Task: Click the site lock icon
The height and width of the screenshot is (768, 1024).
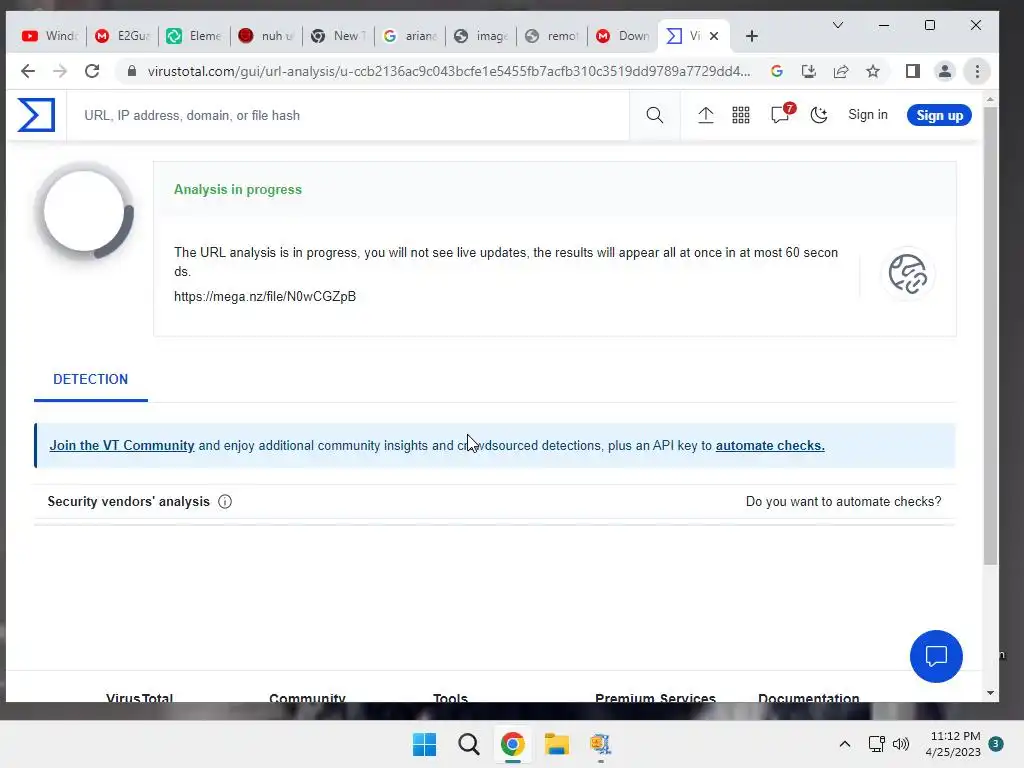Action: 132,71
